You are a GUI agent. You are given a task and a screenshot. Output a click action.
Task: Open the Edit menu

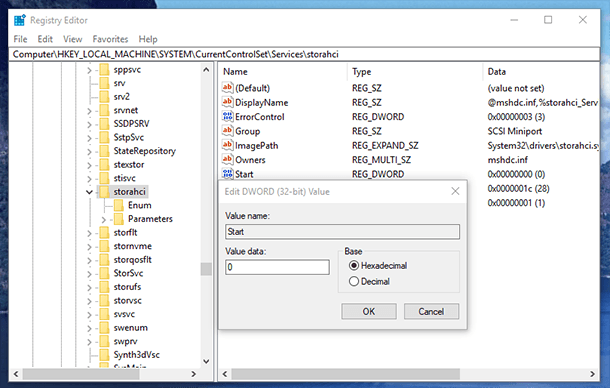(x=45, y=39)
